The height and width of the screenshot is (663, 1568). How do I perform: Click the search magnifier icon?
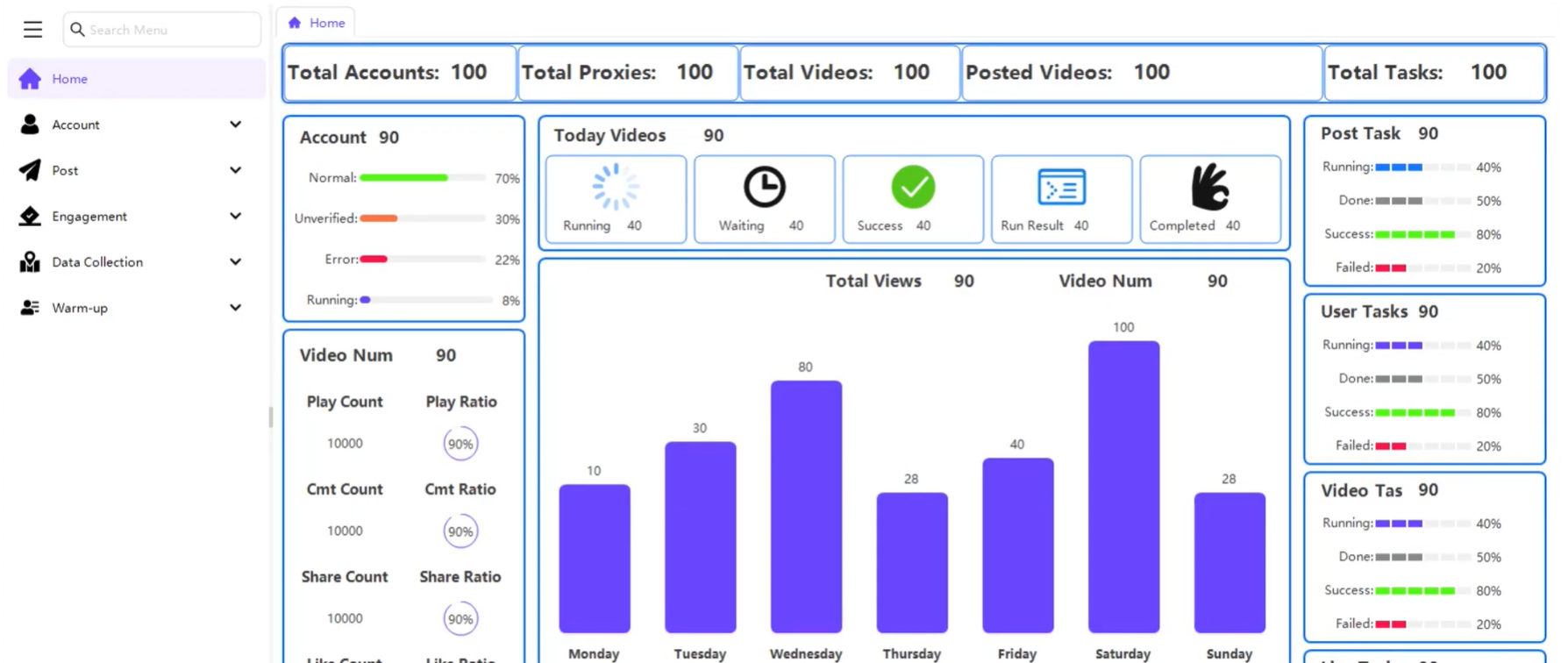click(77, 30)
